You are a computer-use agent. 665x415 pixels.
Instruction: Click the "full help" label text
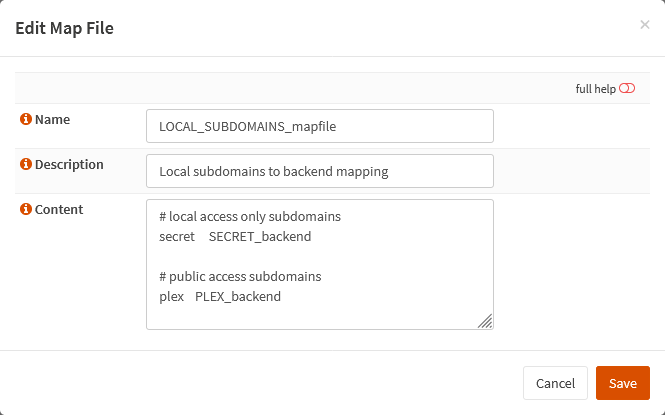pyautogui.click(x=595, y=89)
